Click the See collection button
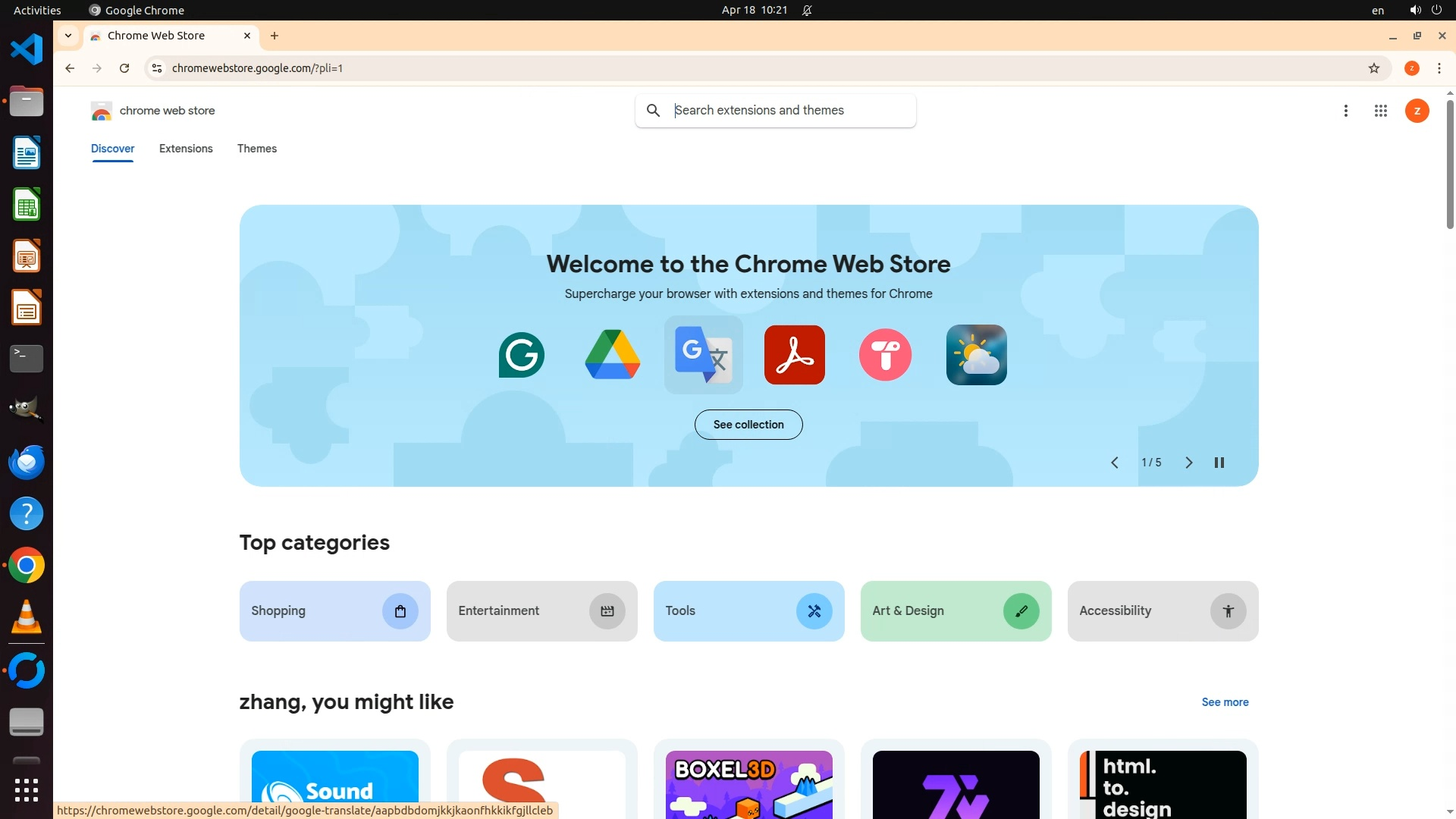Viewport: 1456px width, 819px height. [748, 425]
